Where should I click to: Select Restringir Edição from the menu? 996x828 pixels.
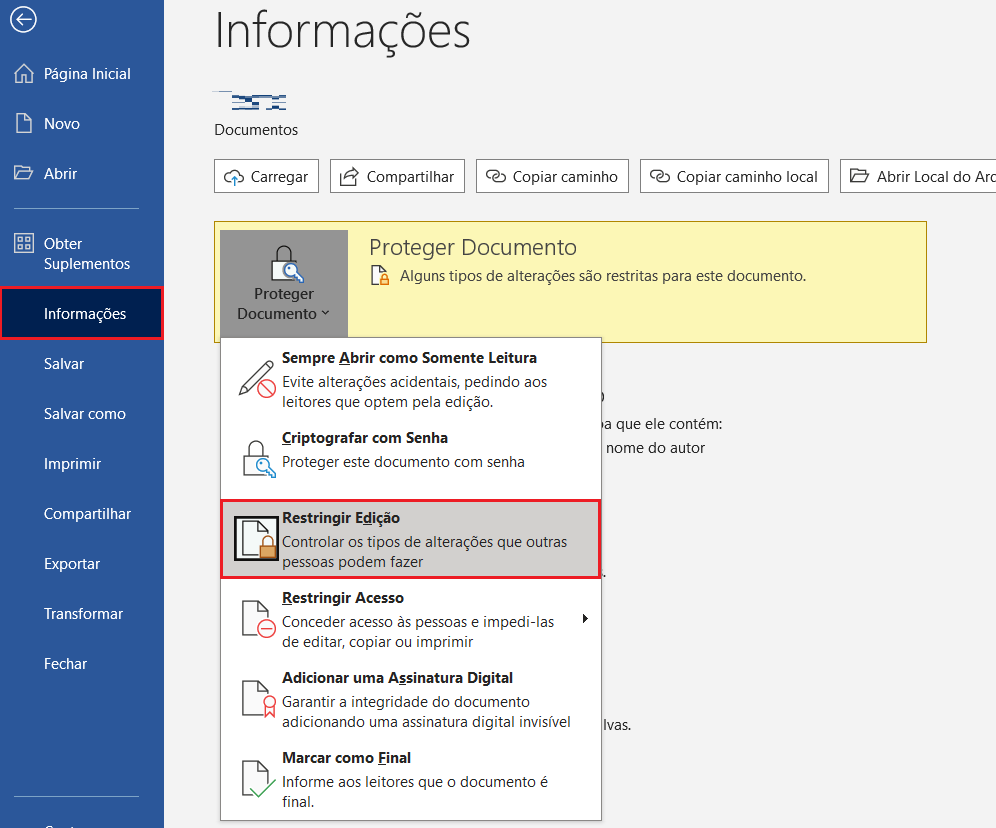tap(410, 539)
